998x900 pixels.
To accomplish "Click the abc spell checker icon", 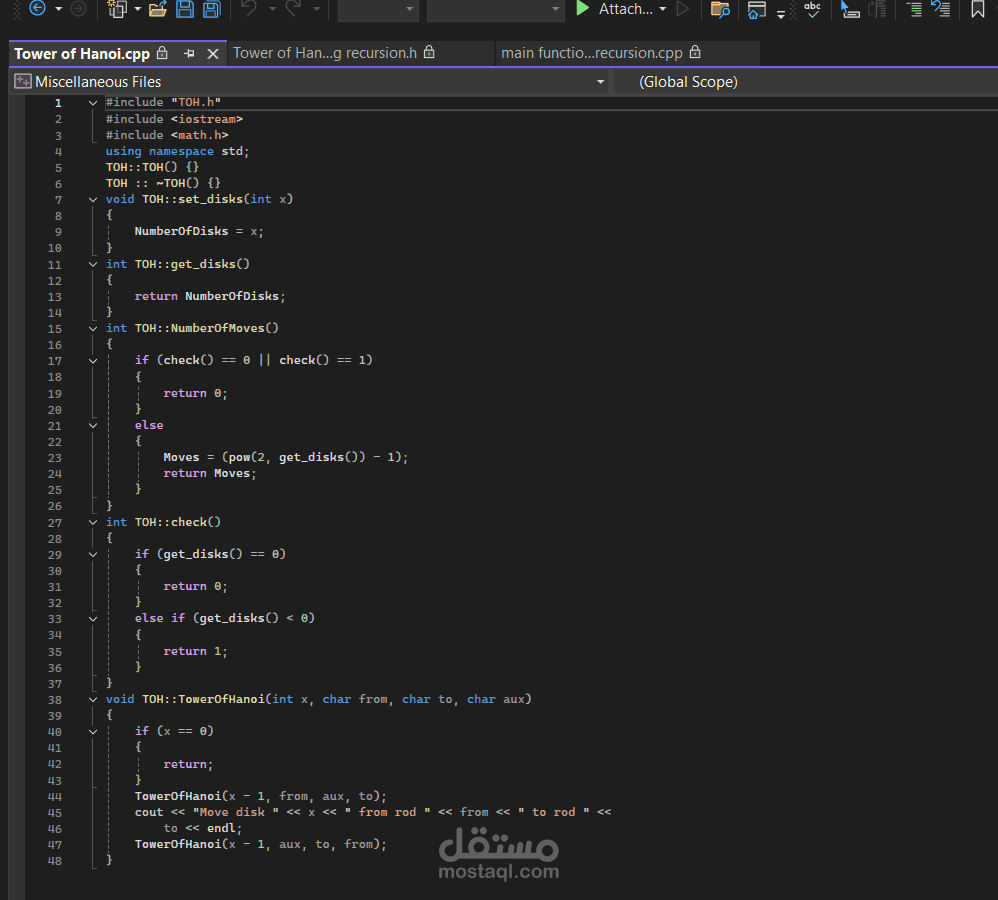I will [x=812, y=9].
